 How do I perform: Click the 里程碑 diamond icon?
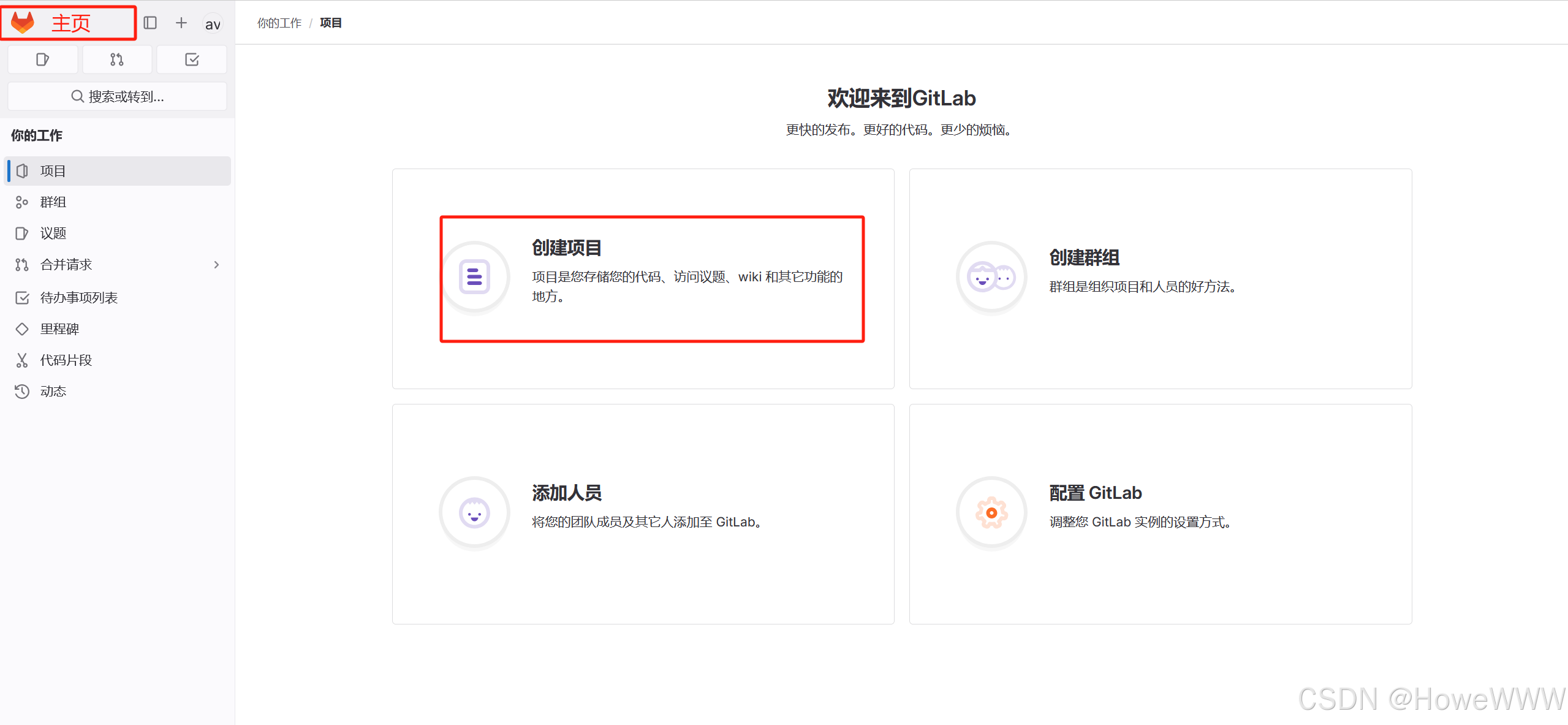(22, 329)
